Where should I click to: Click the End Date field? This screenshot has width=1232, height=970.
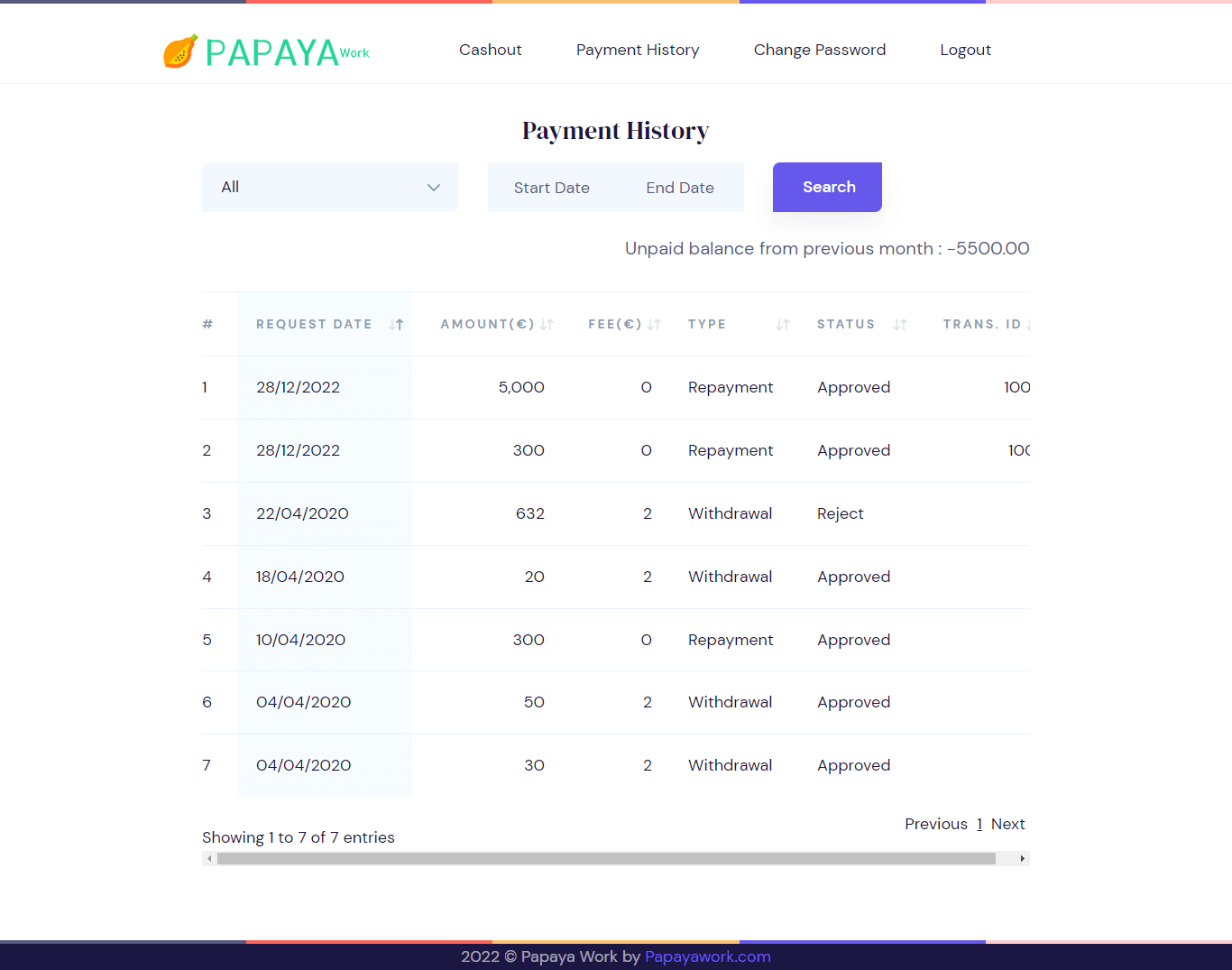680,187
